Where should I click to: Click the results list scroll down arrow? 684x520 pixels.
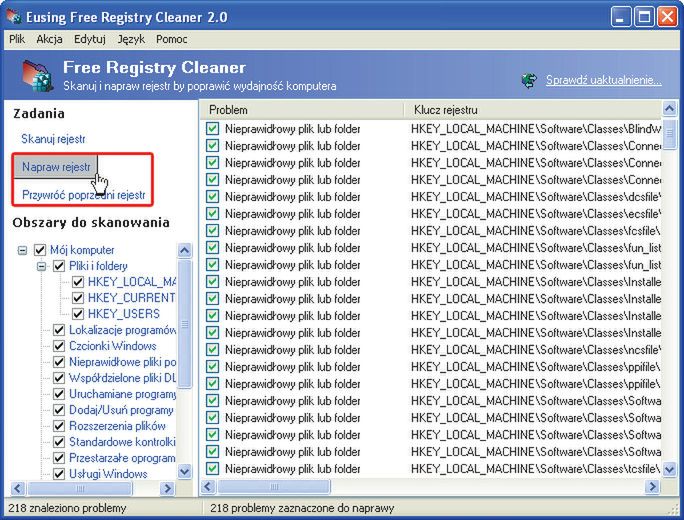coord(670,469)
